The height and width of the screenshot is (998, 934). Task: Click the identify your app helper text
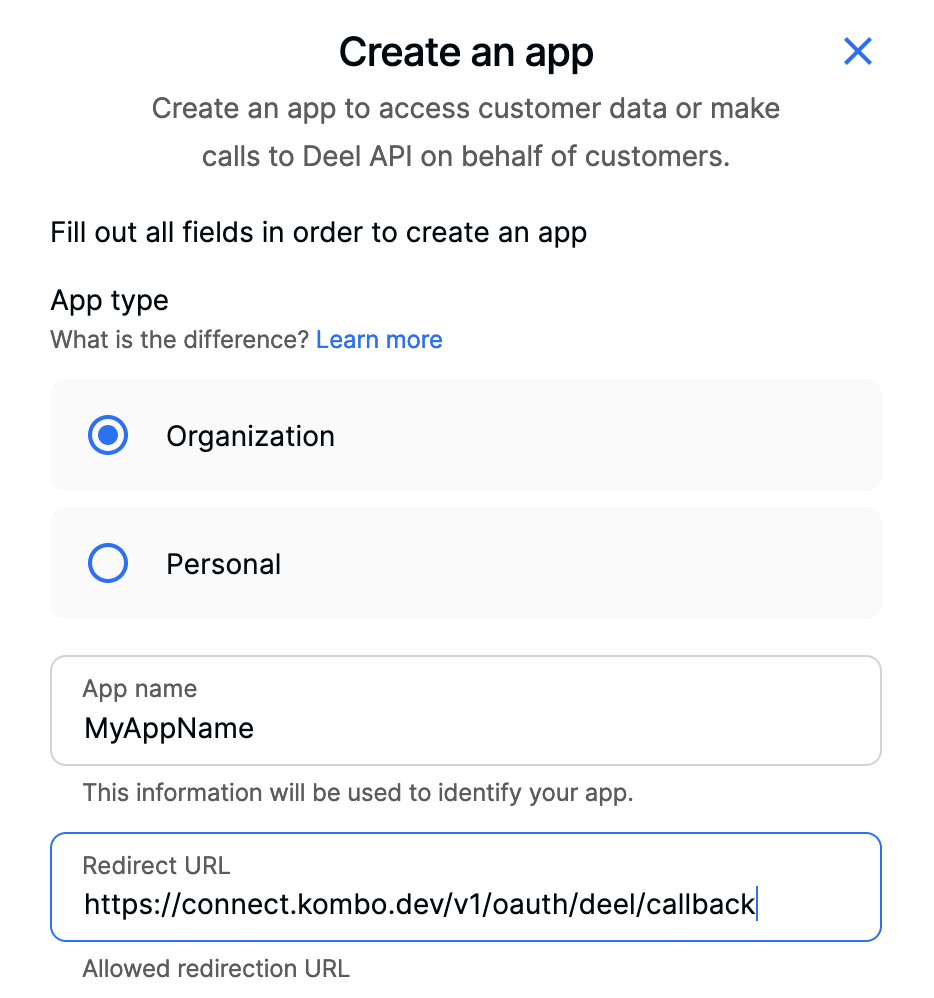[358, 793]
